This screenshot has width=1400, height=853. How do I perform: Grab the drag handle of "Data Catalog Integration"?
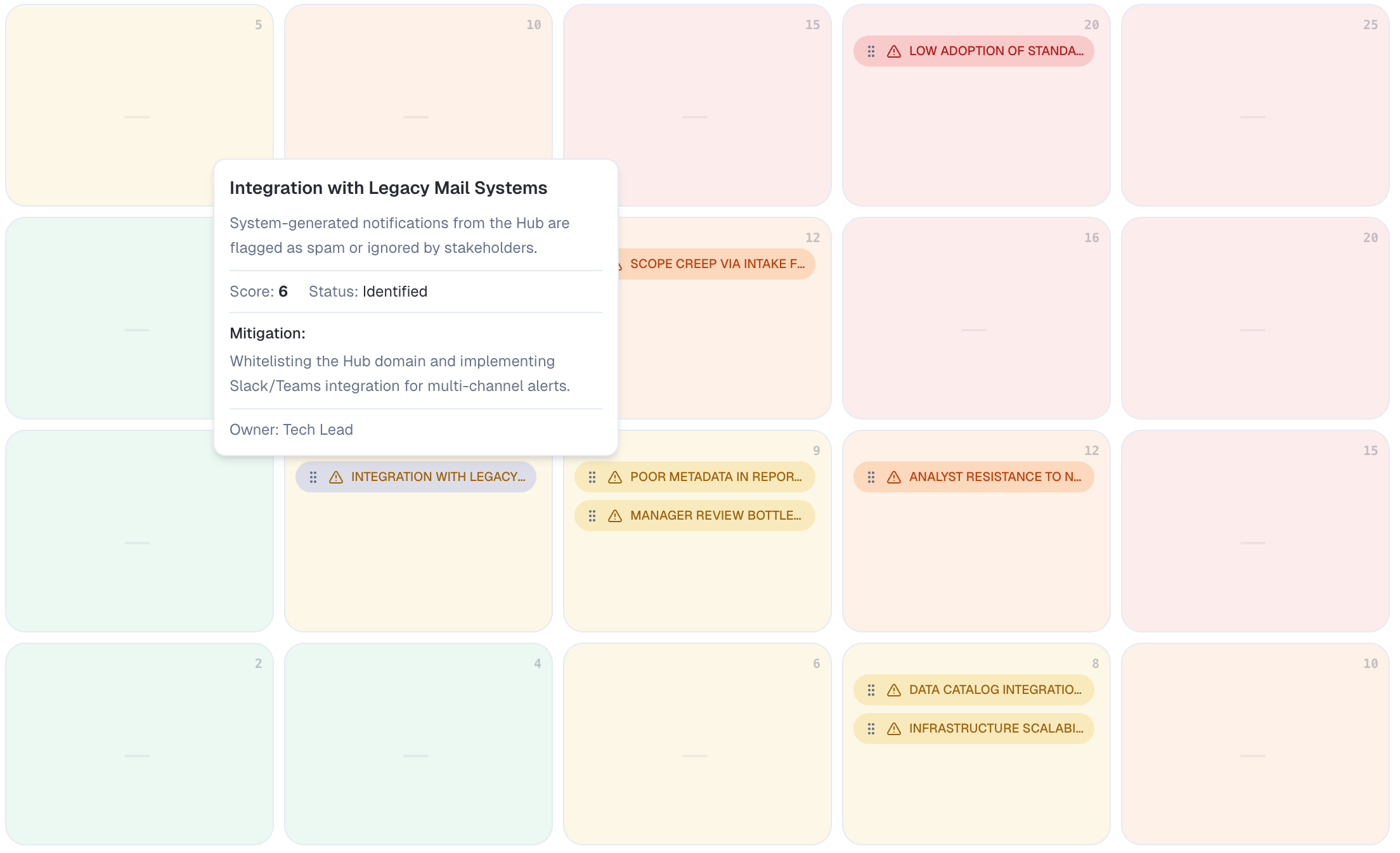click(x=871, y=689)
